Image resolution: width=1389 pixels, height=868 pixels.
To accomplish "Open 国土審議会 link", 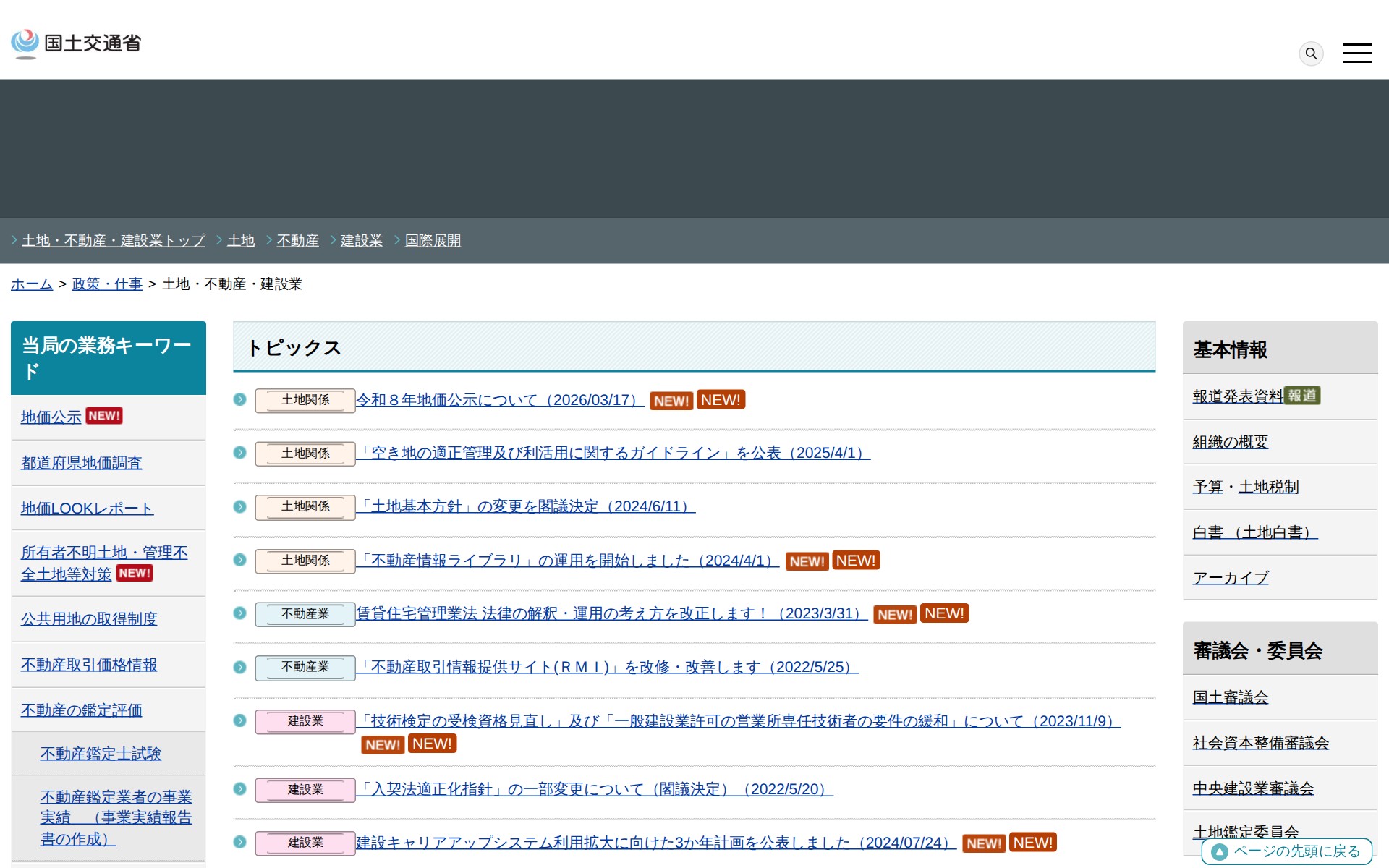I will [1230, 697].
